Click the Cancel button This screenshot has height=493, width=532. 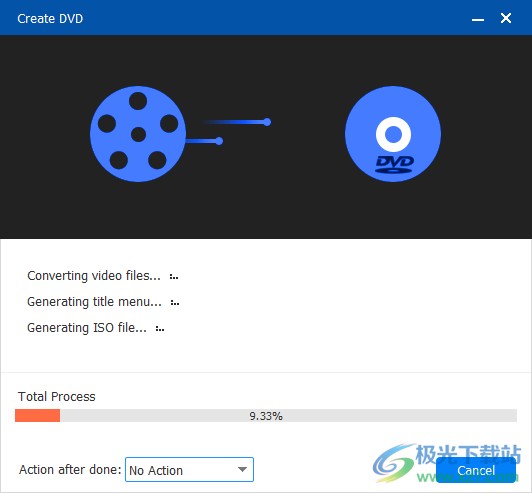coord(476,470)
